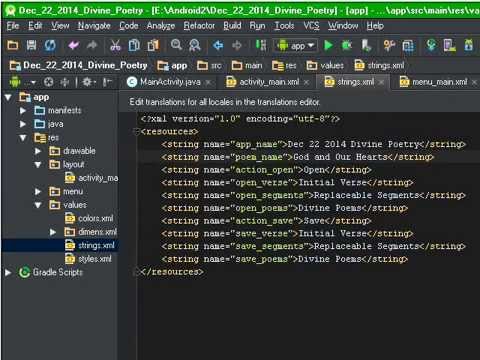Click the Dec_22_2014_Divine_Poetry breadcrumb

click(79, 65)
